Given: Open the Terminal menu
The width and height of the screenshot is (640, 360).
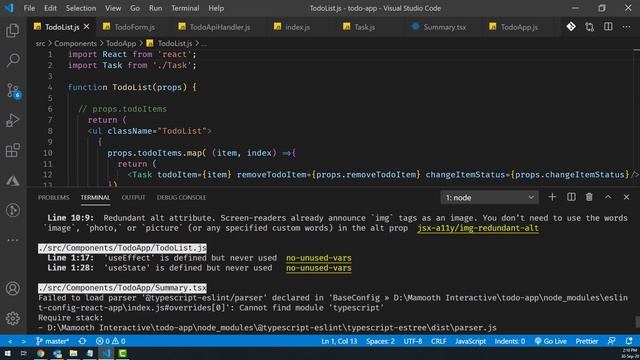Looking at the screenshot, I should click(x=185, y=8).
